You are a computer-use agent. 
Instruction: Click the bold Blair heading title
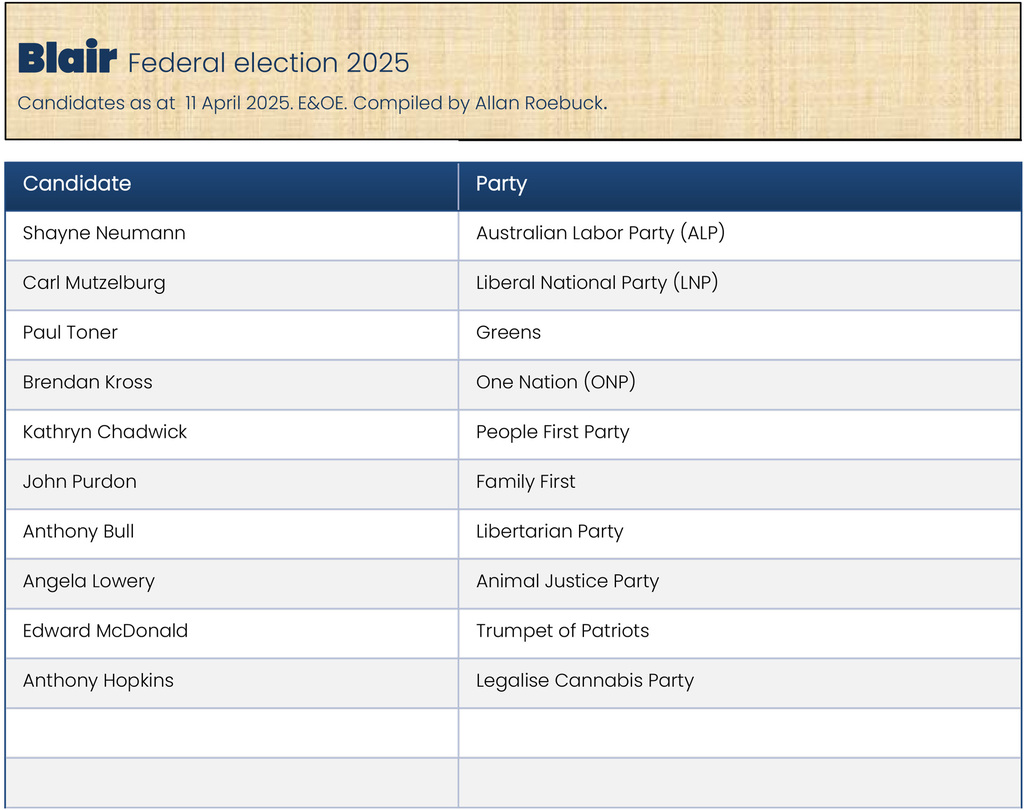coord(67,59)
